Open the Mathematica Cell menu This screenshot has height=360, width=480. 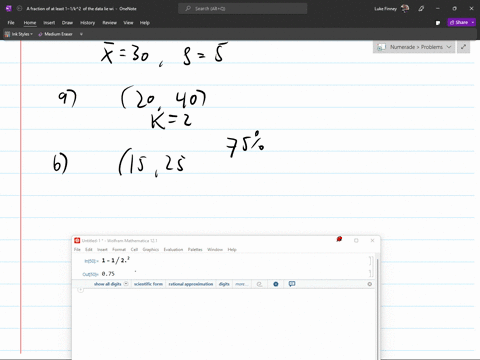point(134,249)
